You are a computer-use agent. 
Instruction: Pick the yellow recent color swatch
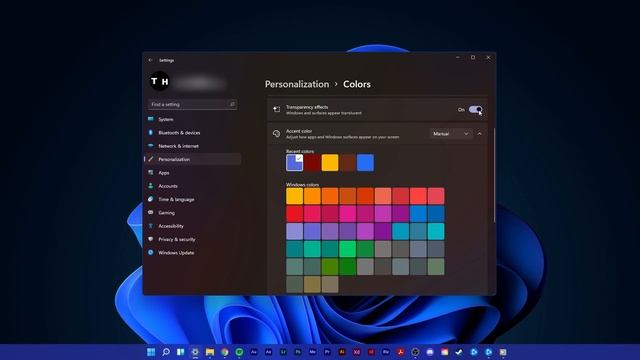(x=330, y=163)
